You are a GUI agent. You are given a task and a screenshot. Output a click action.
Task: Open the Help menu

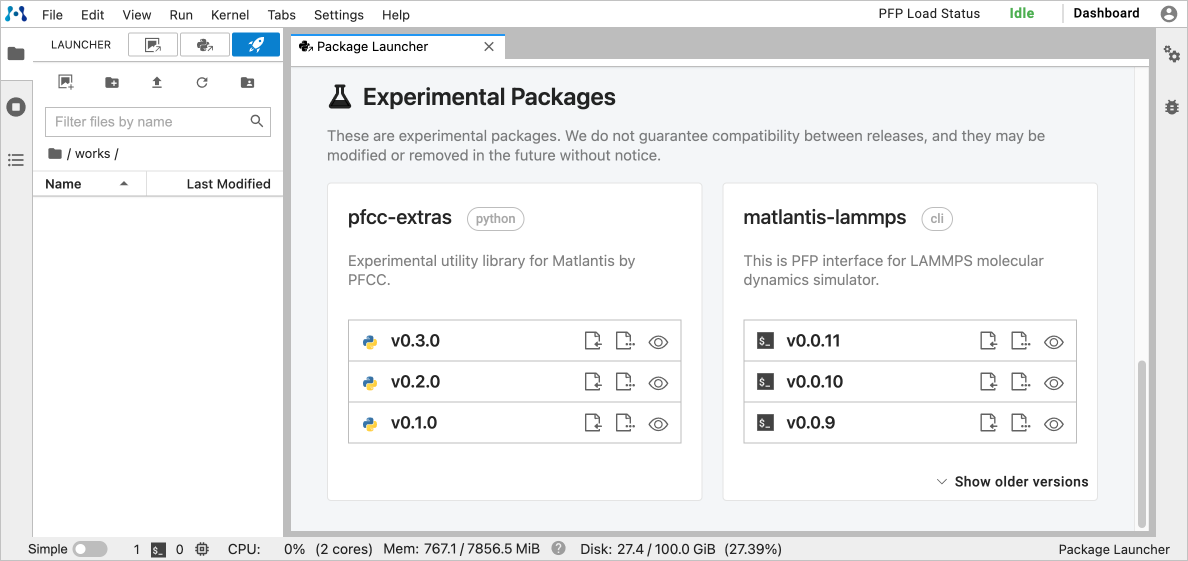pos(395,14)
